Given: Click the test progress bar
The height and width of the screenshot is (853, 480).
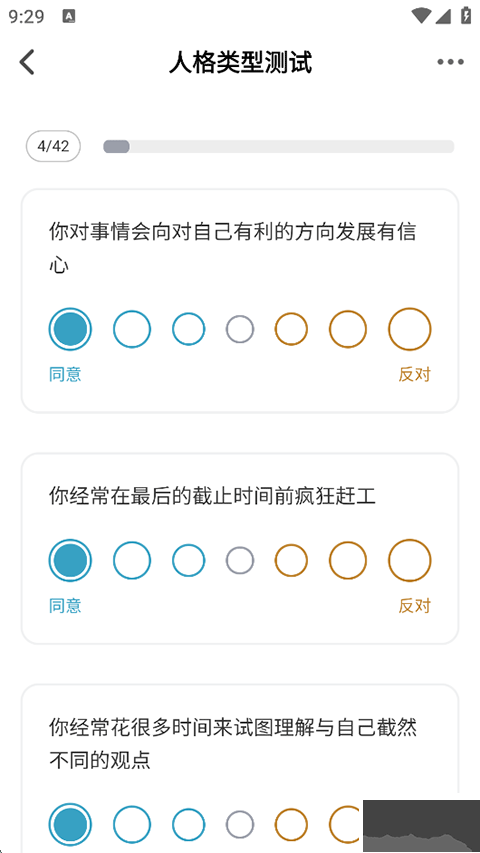Looking at the screenshot, I should (279, 146).
